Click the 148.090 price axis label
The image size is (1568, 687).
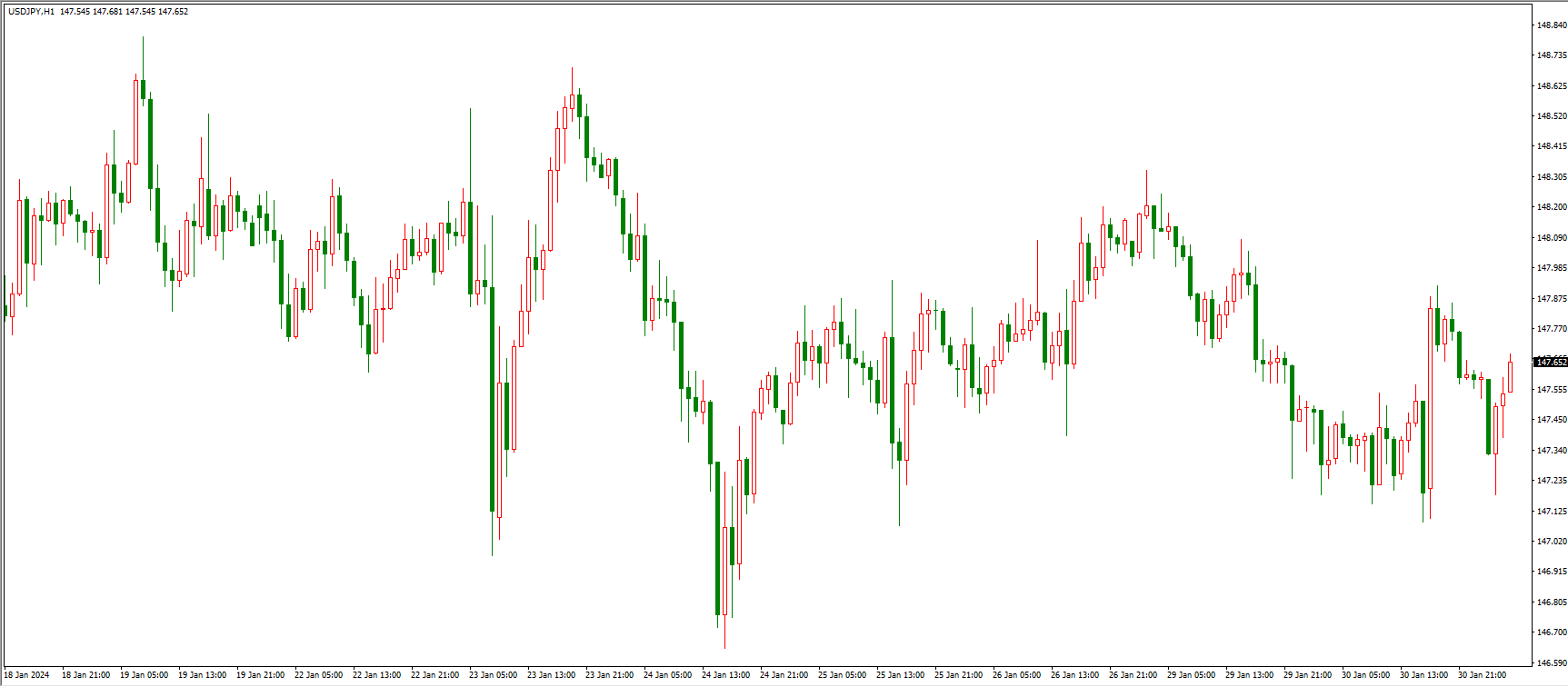(1551, 238)
